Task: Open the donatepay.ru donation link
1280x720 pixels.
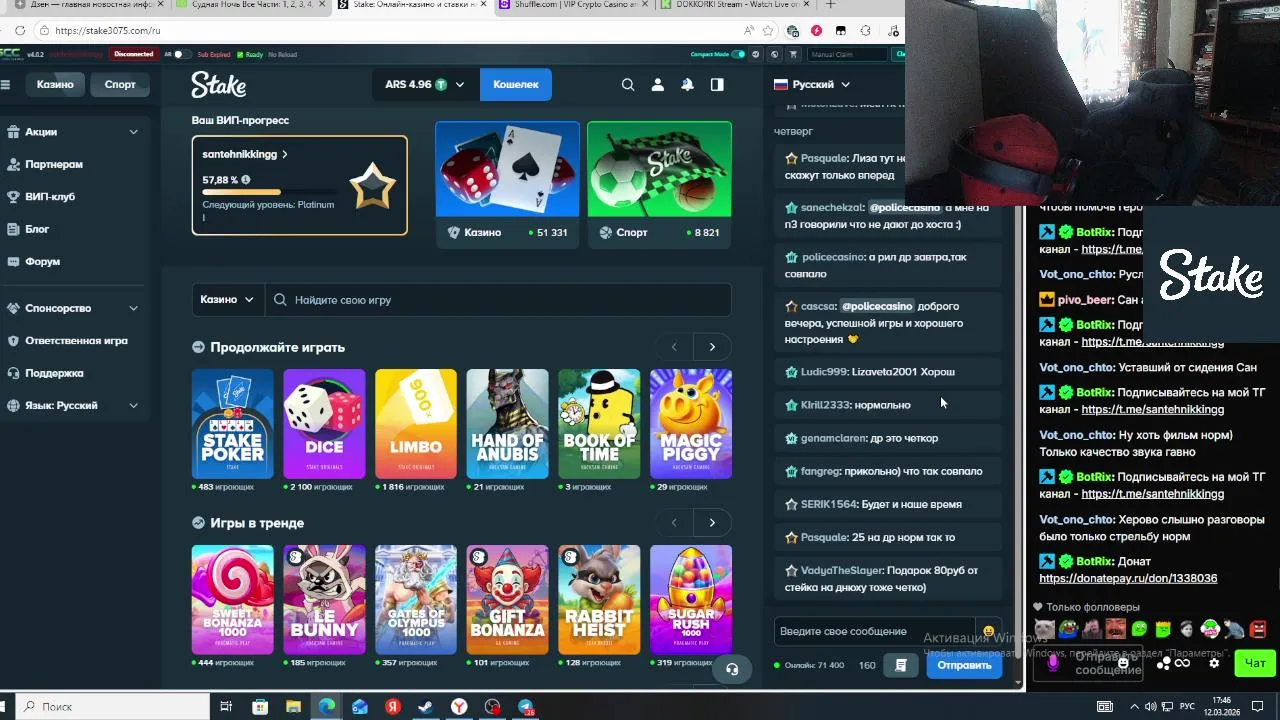Action: (1128, 579)
